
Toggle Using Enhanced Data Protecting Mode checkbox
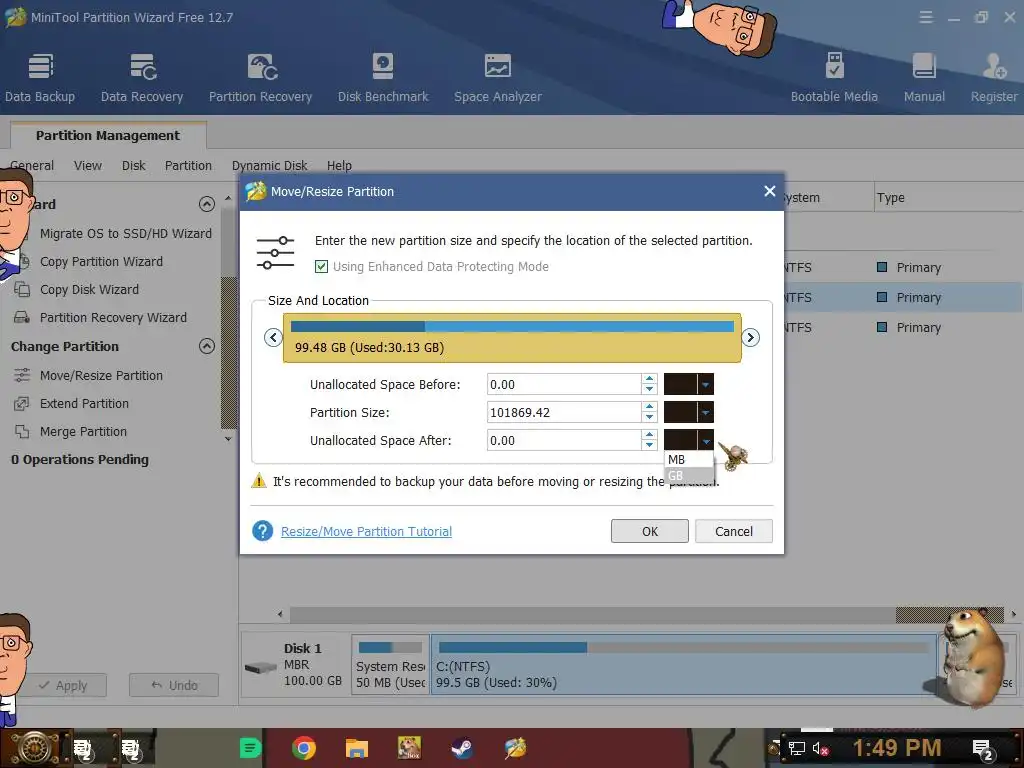click(321, 266)
